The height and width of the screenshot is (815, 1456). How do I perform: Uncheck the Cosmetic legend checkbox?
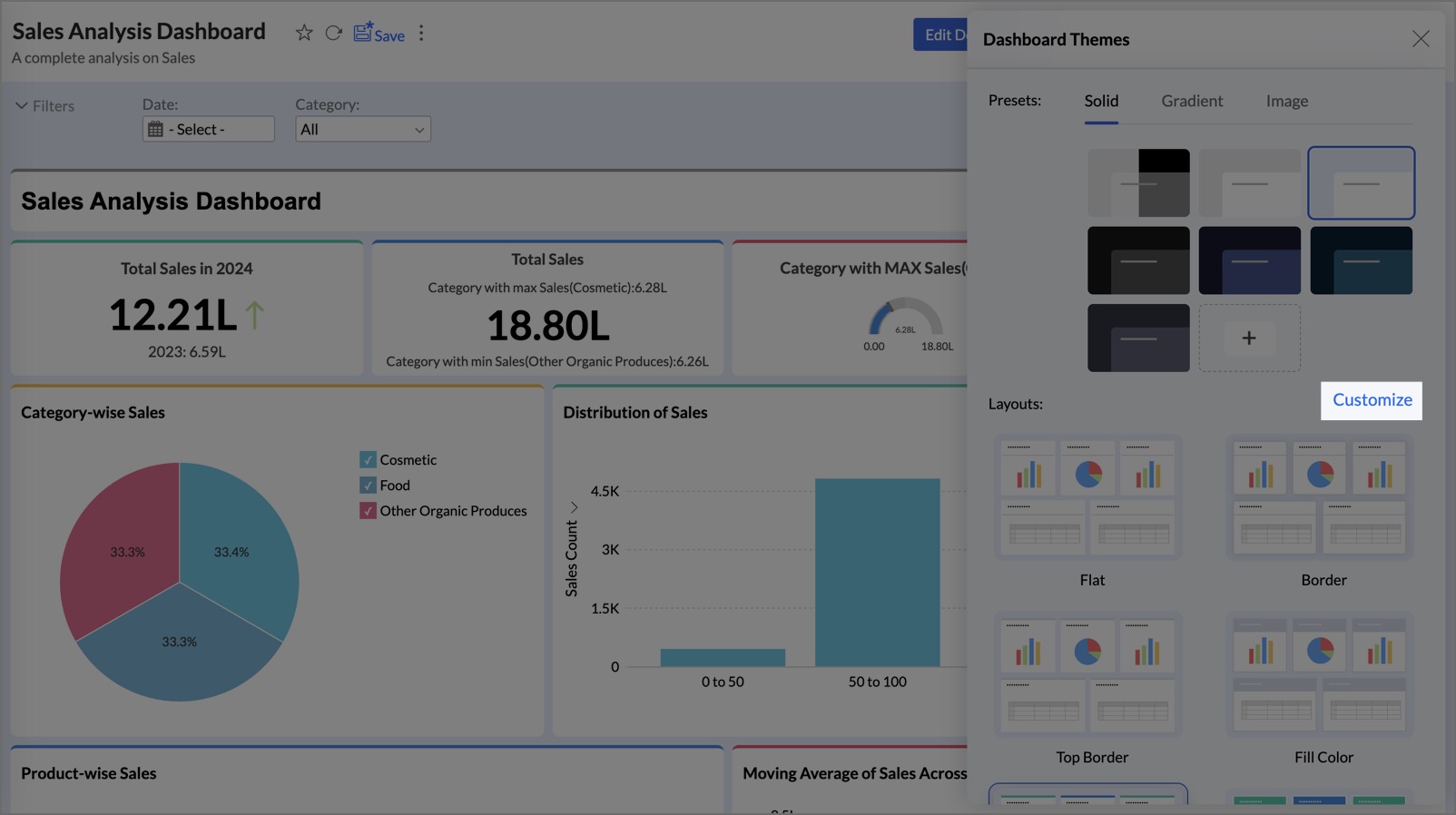[368, 460]
